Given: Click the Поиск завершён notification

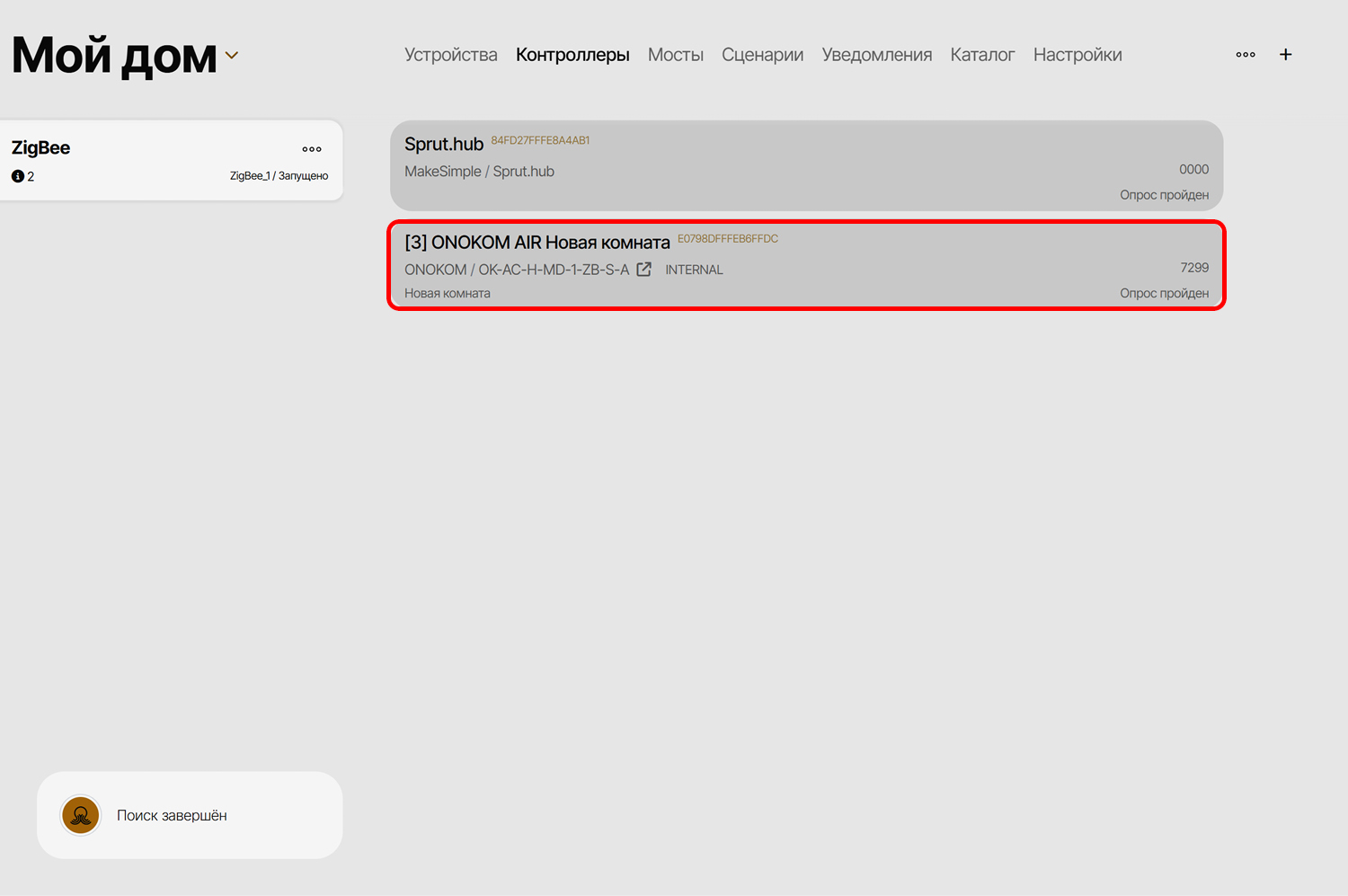Looking at the screenshot, I should (x=190, y=815).
